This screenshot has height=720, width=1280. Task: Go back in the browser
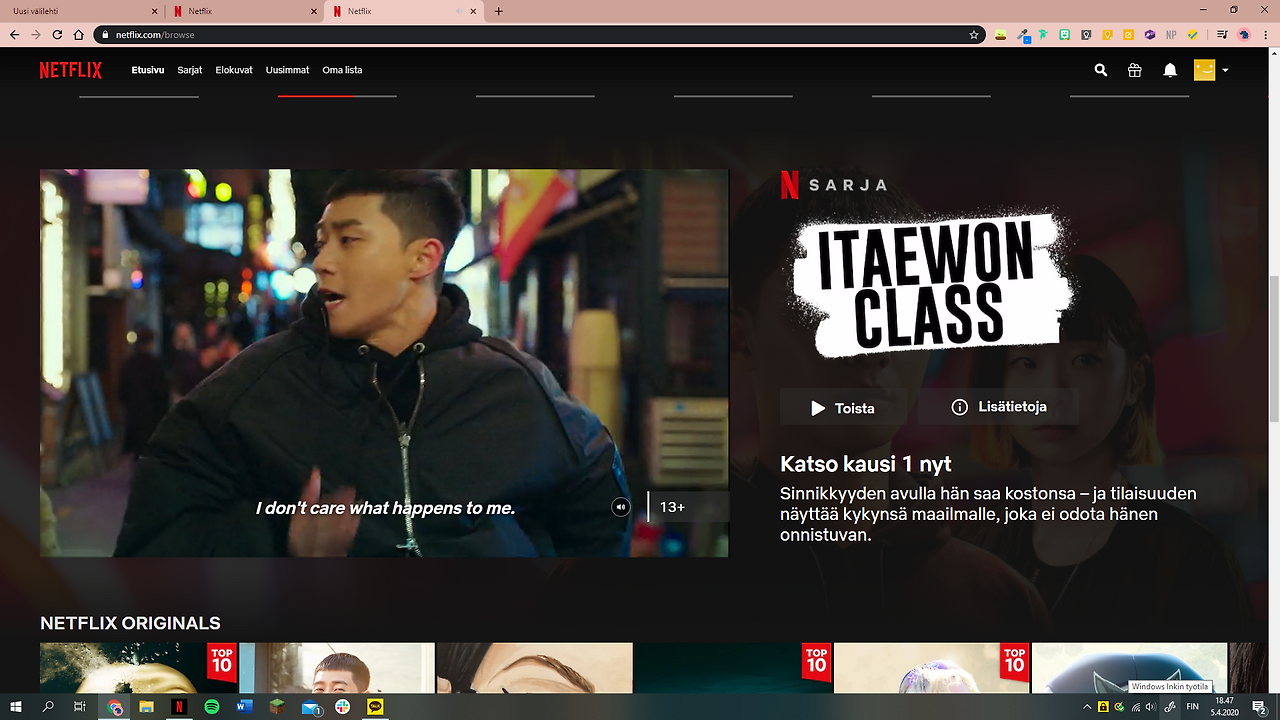[14, 35]
